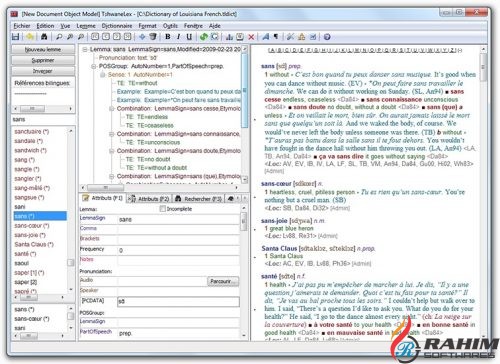This screenshot has width=500, height=364.
Task: Click the boxed right-arrow navigation icon
Action: pyautogui.click(x=117, y=37)
